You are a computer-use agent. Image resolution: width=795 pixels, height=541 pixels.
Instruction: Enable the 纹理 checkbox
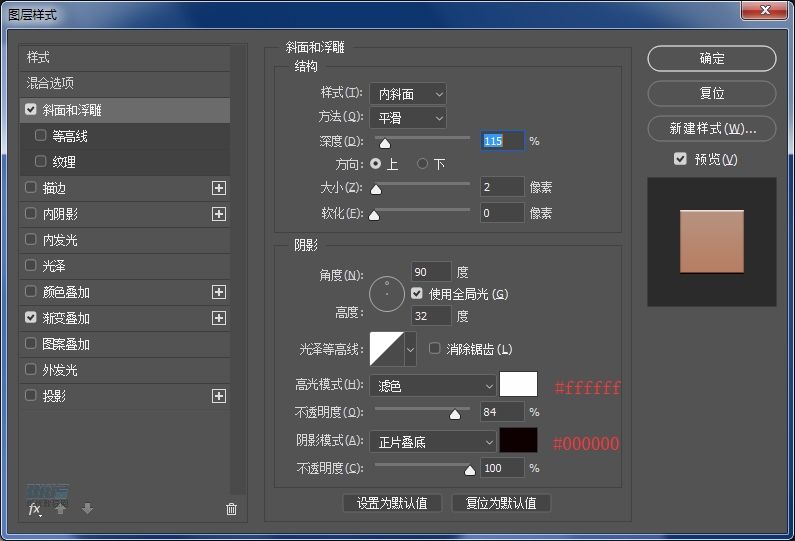[x=41, y=161]
